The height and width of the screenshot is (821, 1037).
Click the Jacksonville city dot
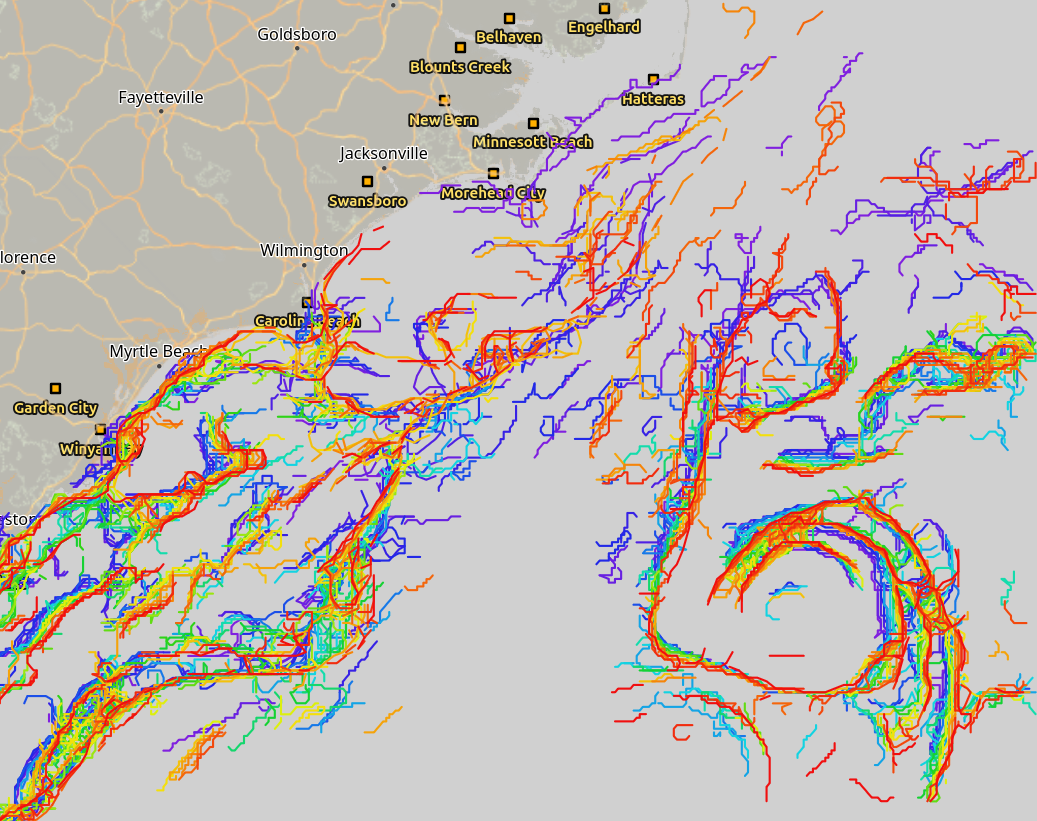pyautogui.click(x=384, y=168)
